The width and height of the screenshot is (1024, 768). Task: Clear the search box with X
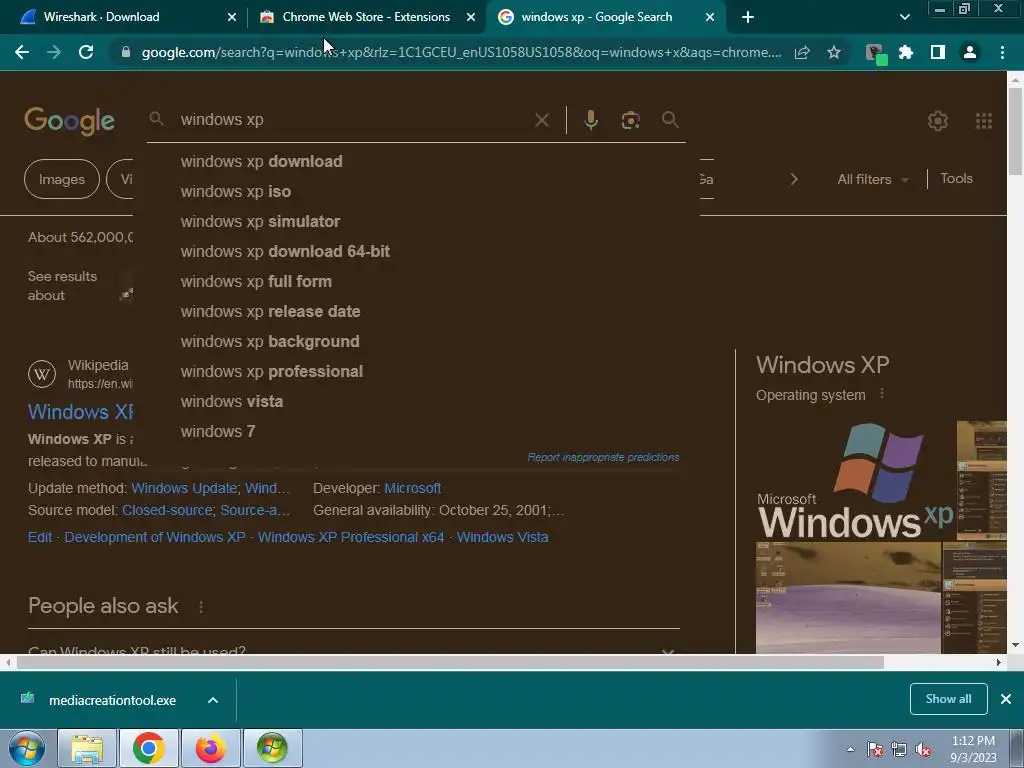542,120
